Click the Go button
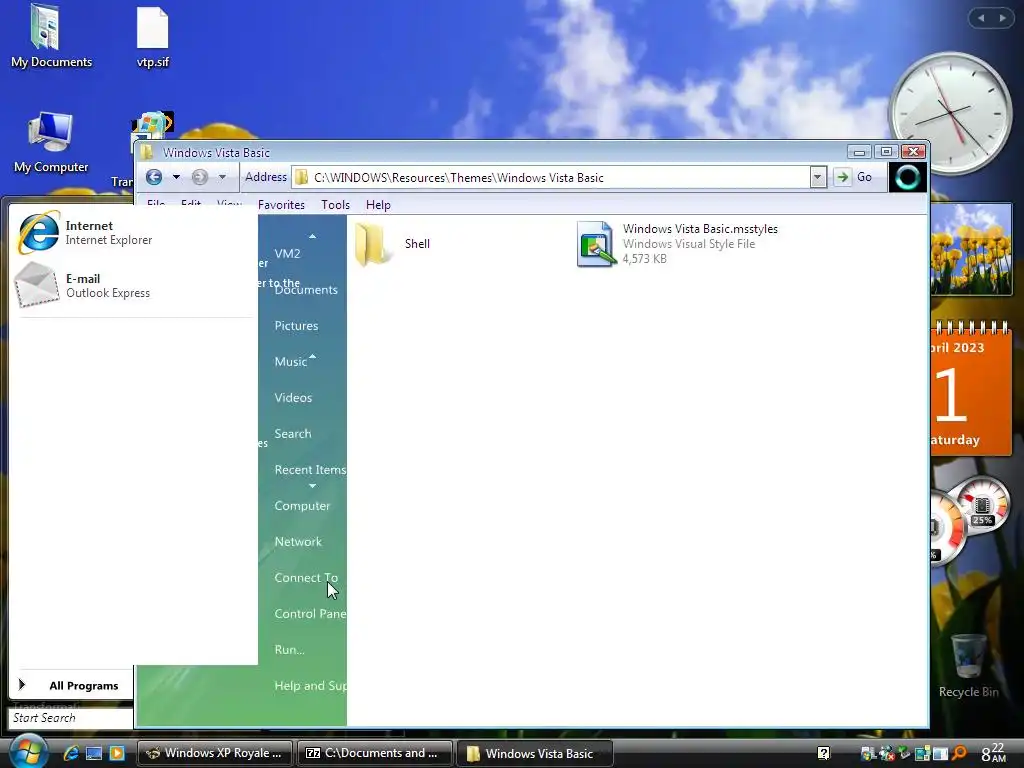 click(855, 177)
